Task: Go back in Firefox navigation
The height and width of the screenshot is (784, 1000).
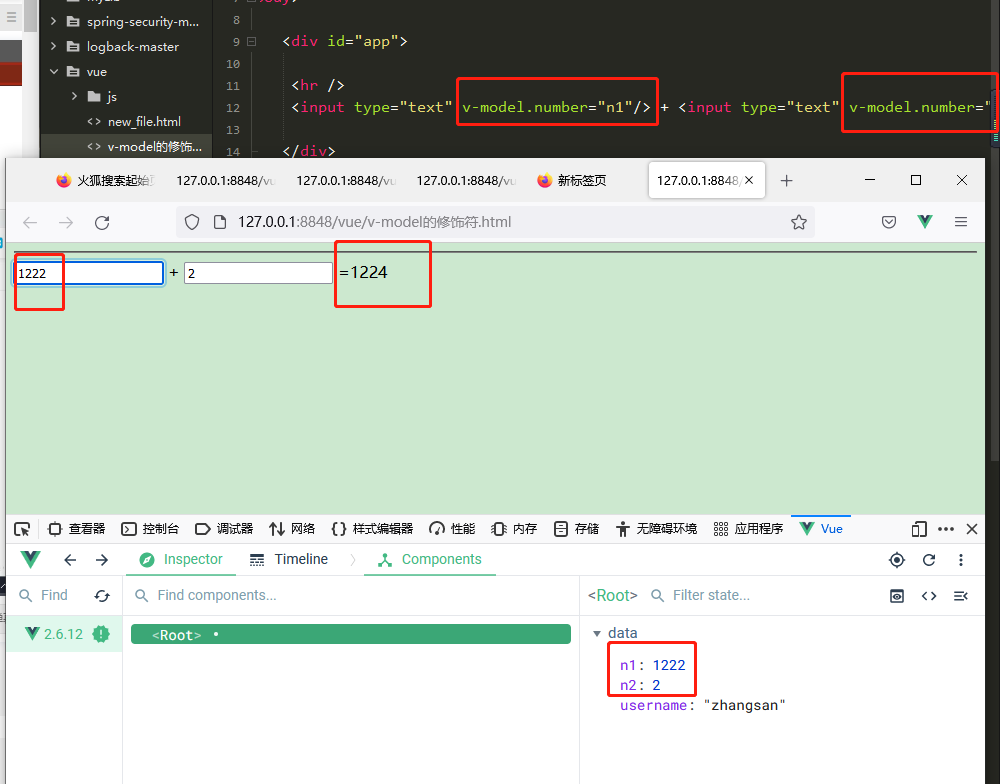Action: point(30,223)
